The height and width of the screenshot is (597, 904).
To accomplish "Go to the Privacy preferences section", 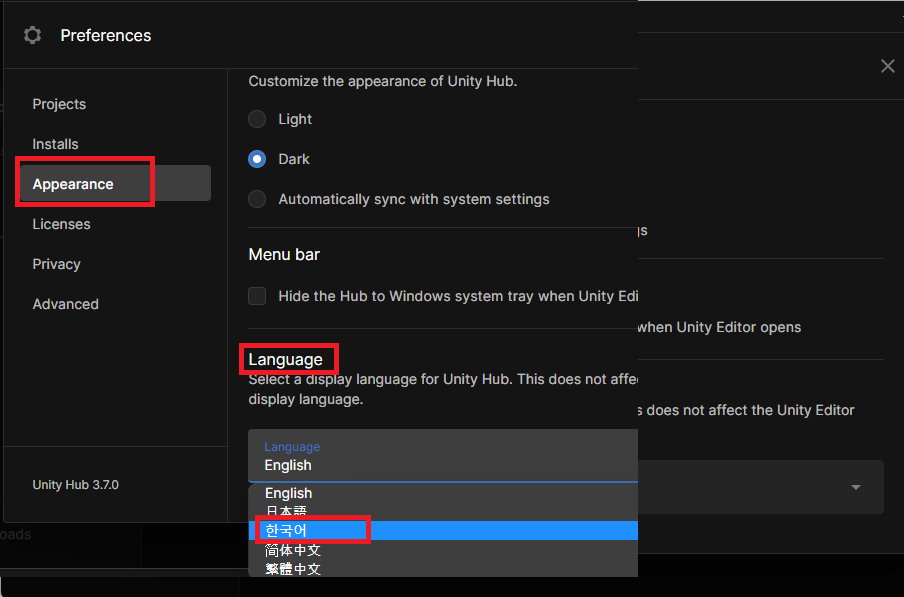I will pyautogui.click(x=56, y=264).
